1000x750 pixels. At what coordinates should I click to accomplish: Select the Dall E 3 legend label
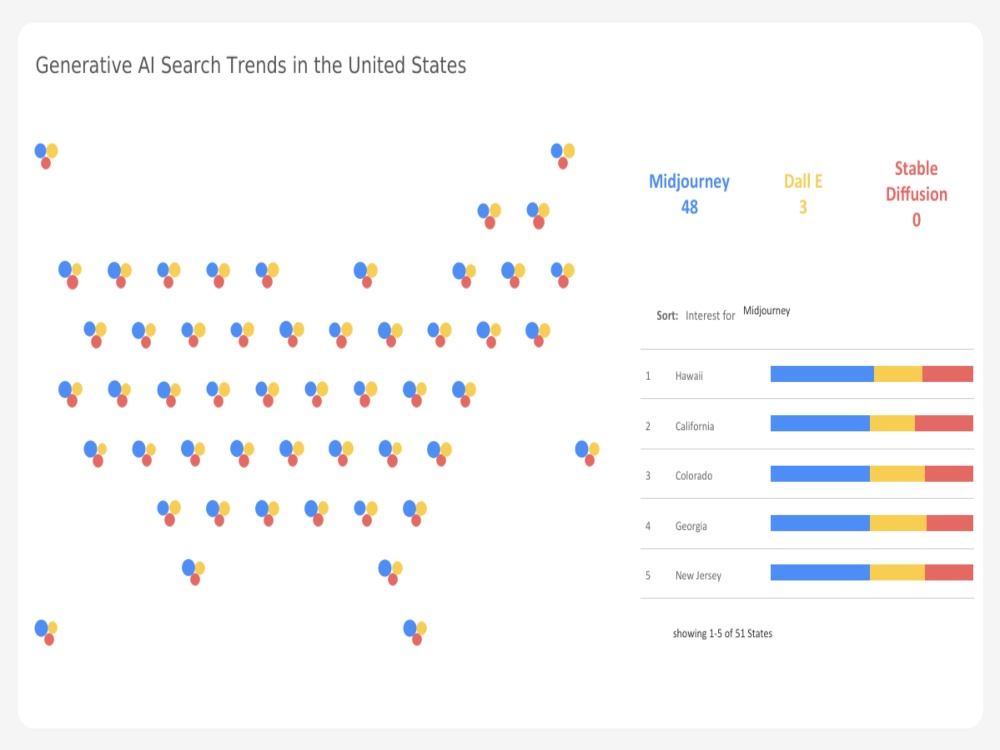[x=803, y=194]
